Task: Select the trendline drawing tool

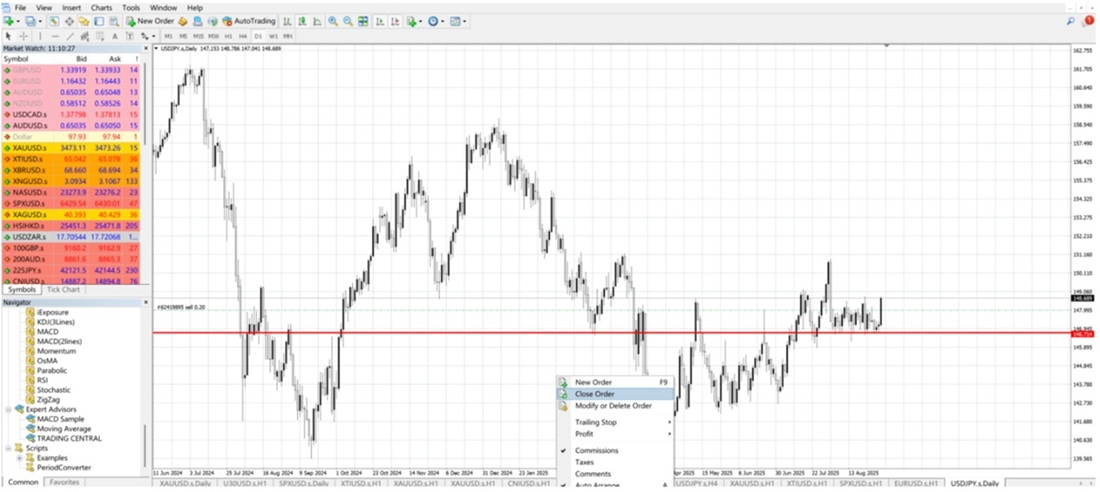Action: click(71, 36)
